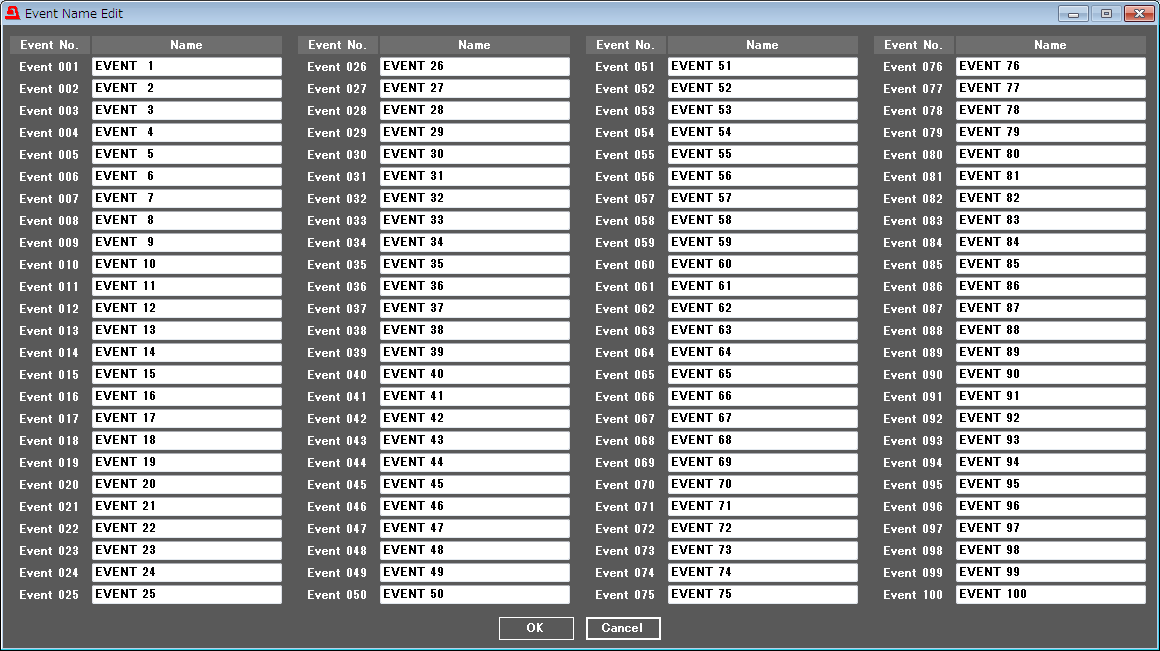Click the app icon in title bar

coord(13,14)
